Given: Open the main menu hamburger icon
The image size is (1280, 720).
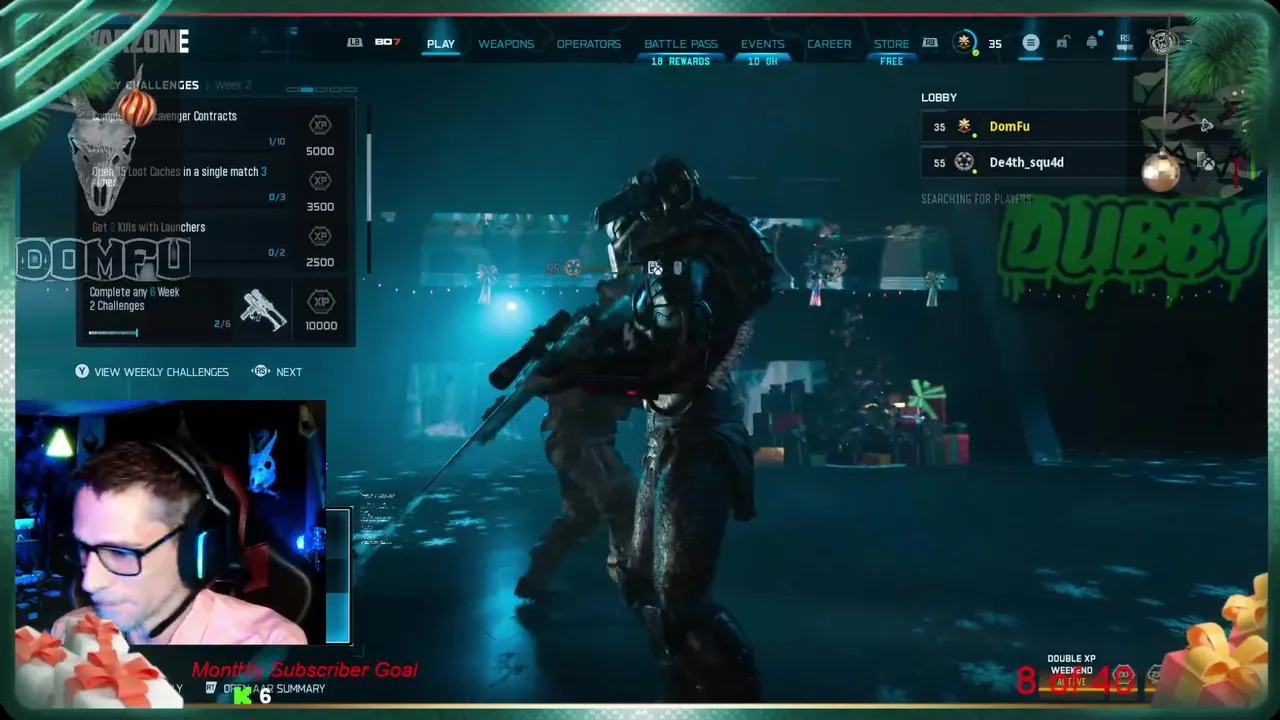Looking at the screenshot, I should tap(1031, 43).
